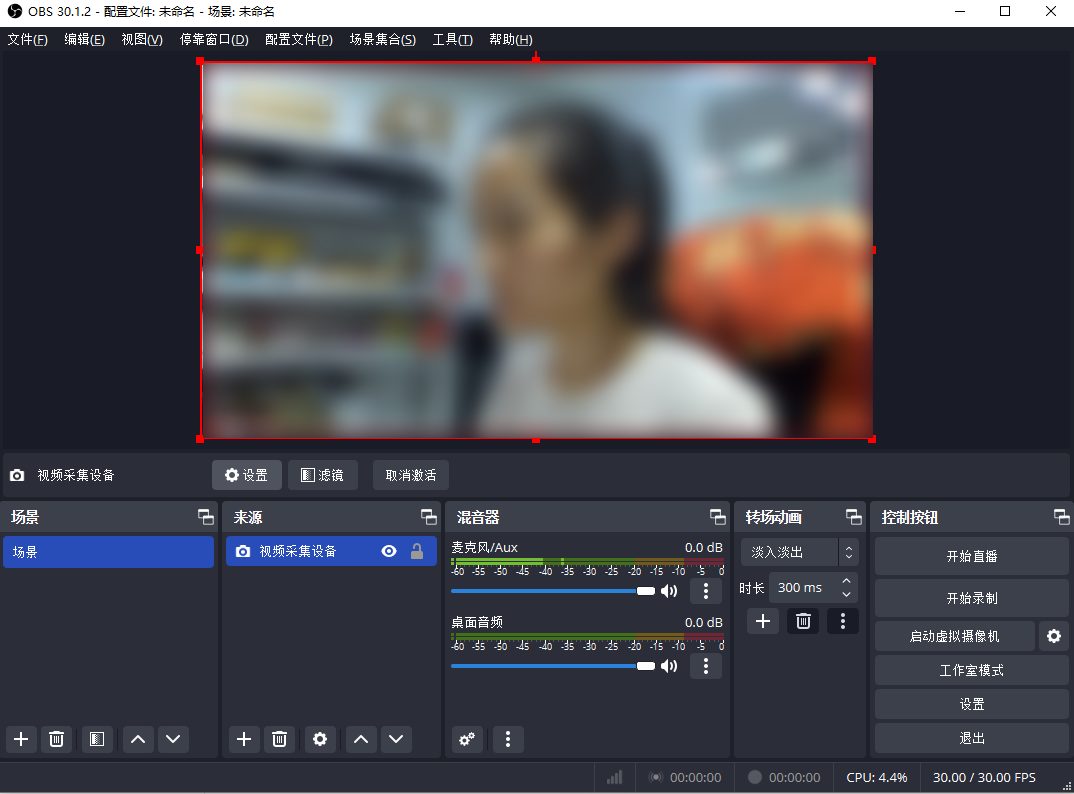Add a new scene with plus icon

(21, 739)
